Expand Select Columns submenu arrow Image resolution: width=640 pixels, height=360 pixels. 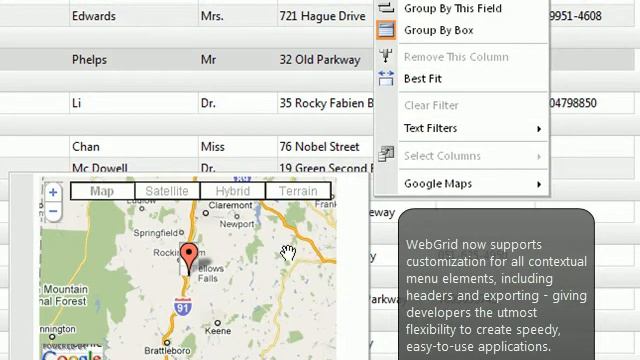(539, 157)
